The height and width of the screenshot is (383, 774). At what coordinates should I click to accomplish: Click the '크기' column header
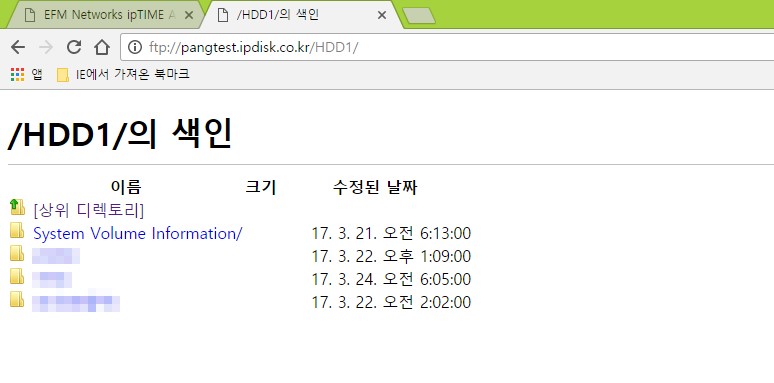pos(261,187)
